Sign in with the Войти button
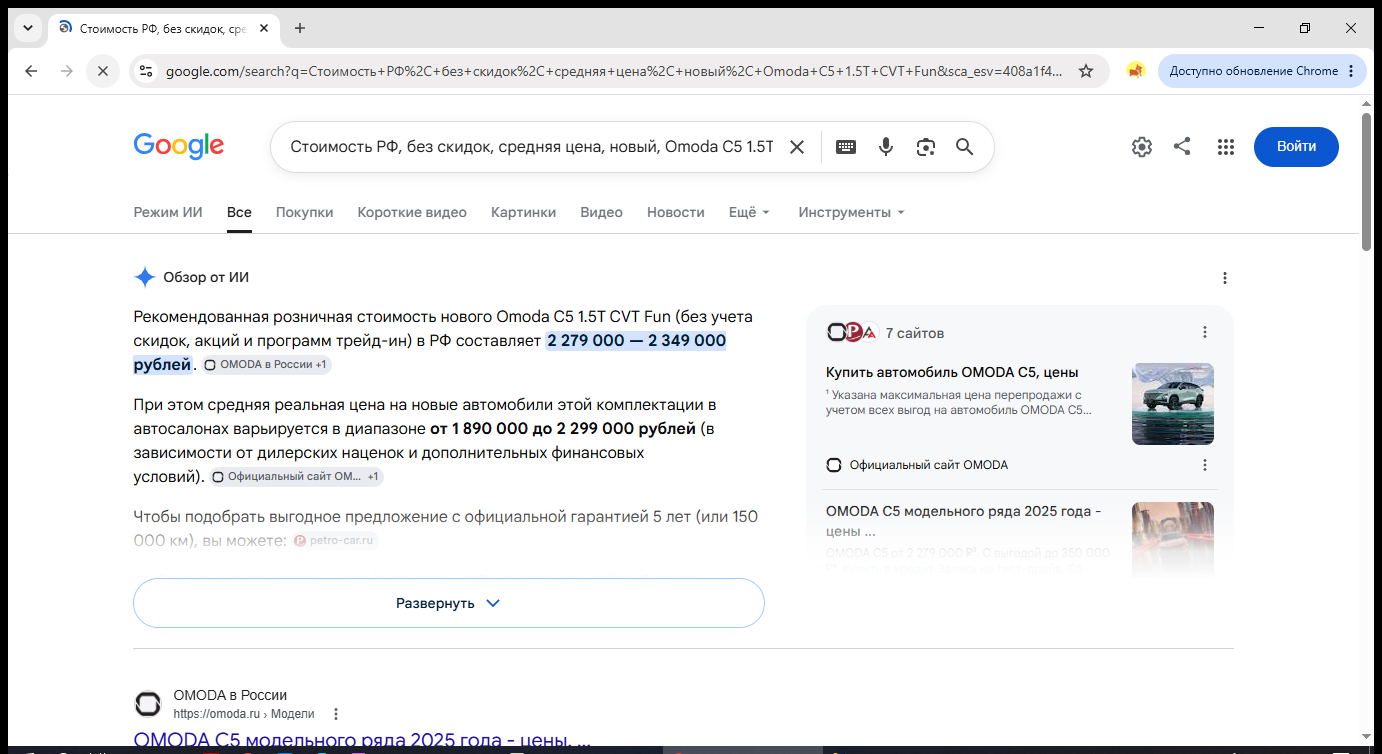The image size is (1382, 754). [x=1296, y=147]
